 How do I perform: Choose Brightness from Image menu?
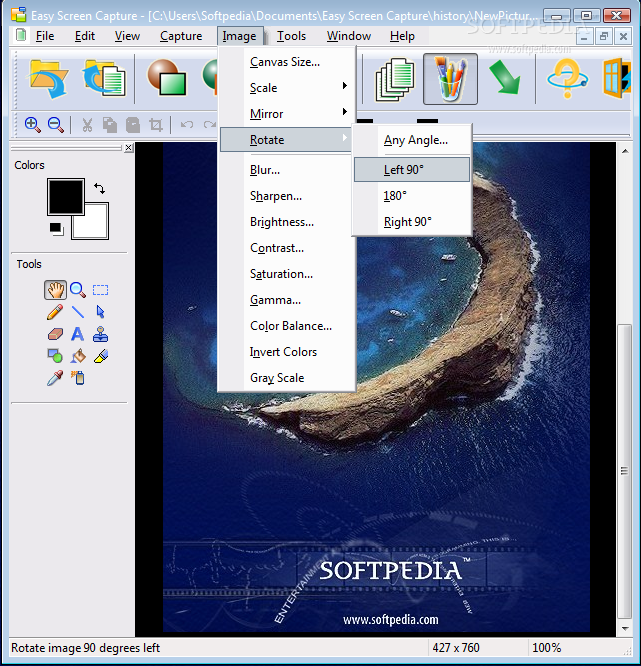(x=287, y=222)
